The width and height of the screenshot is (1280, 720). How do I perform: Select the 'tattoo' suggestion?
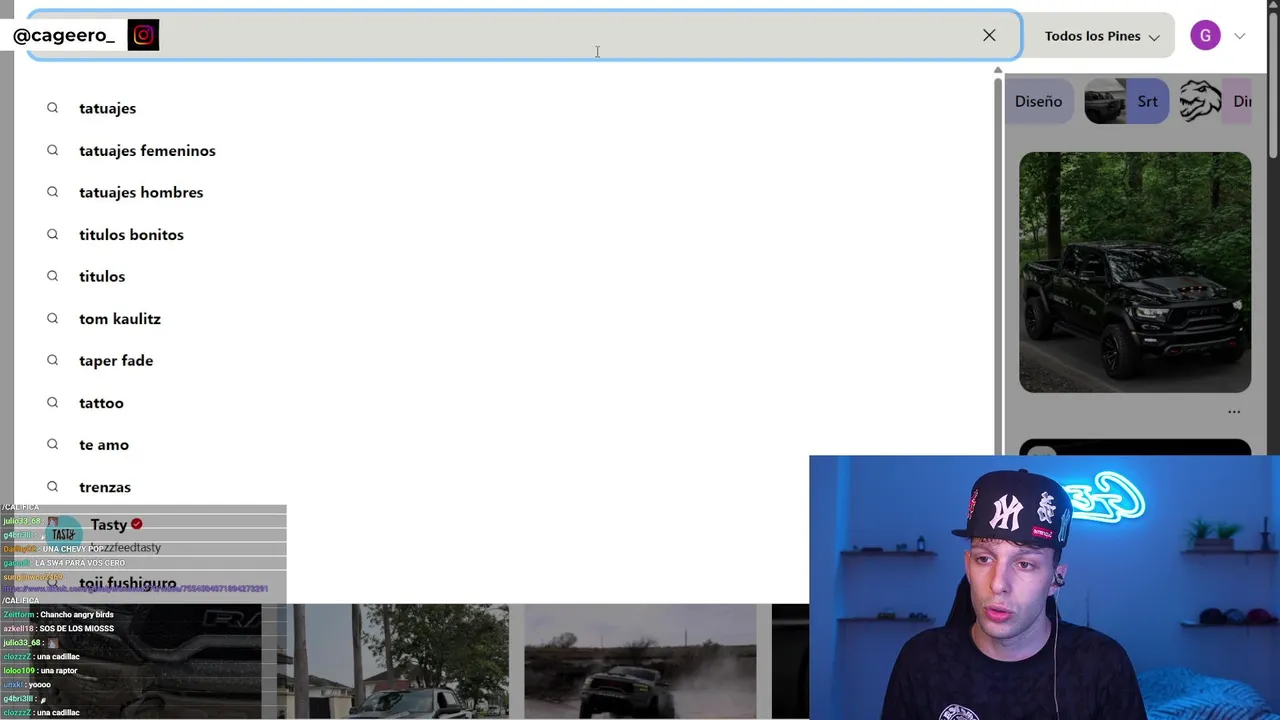point(101,402)
